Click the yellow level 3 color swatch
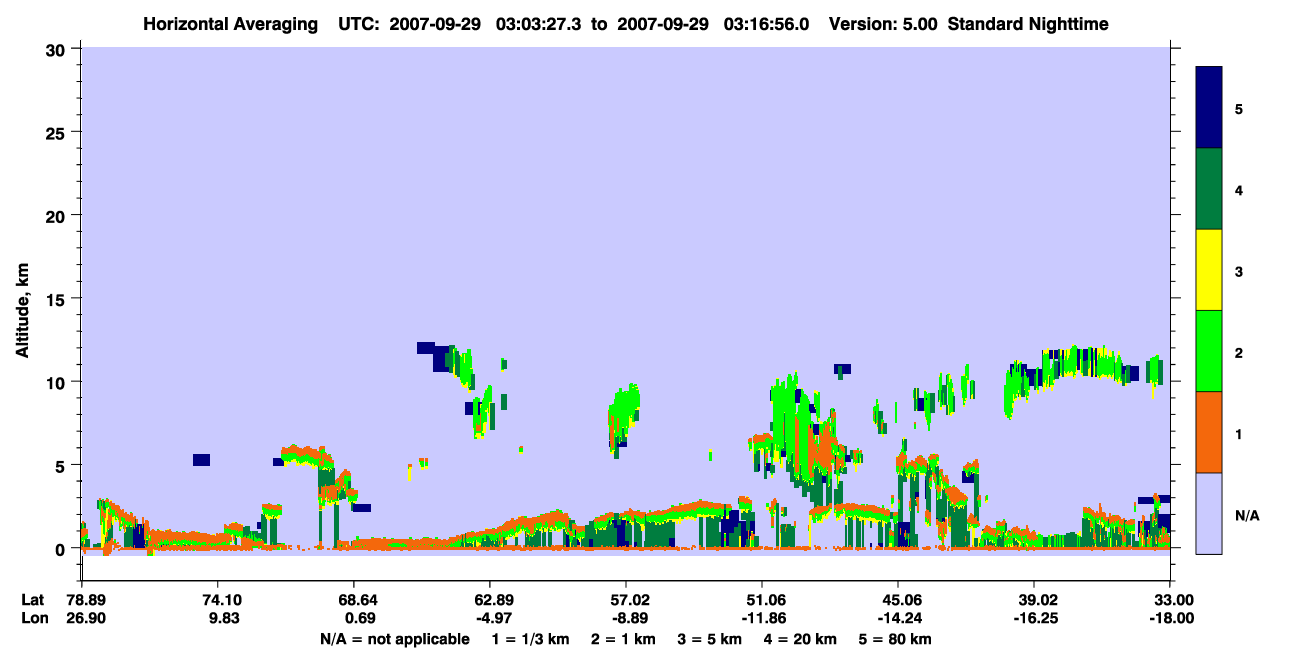 tap(1209, 270)
